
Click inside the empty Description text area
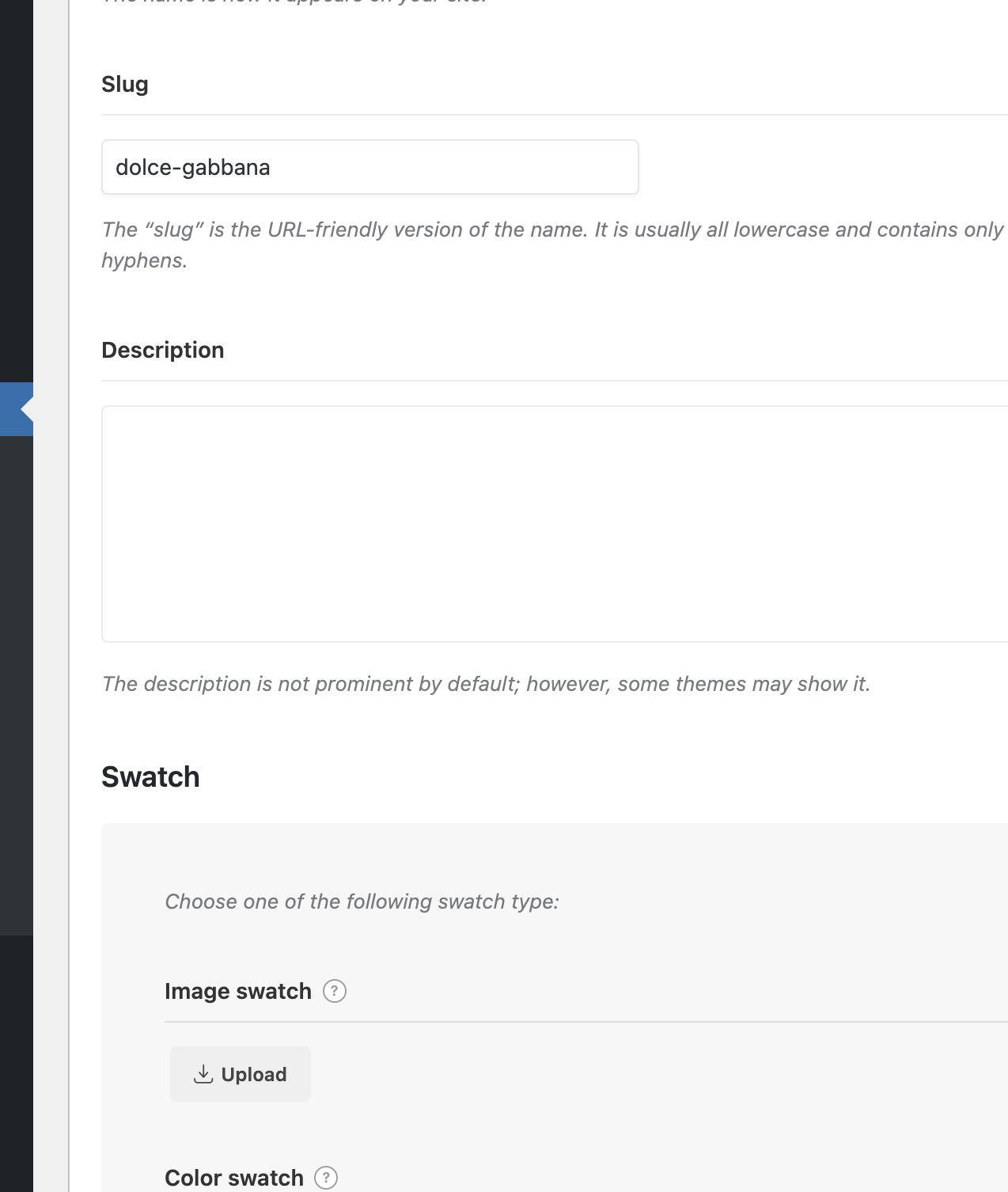click(554, 523)
